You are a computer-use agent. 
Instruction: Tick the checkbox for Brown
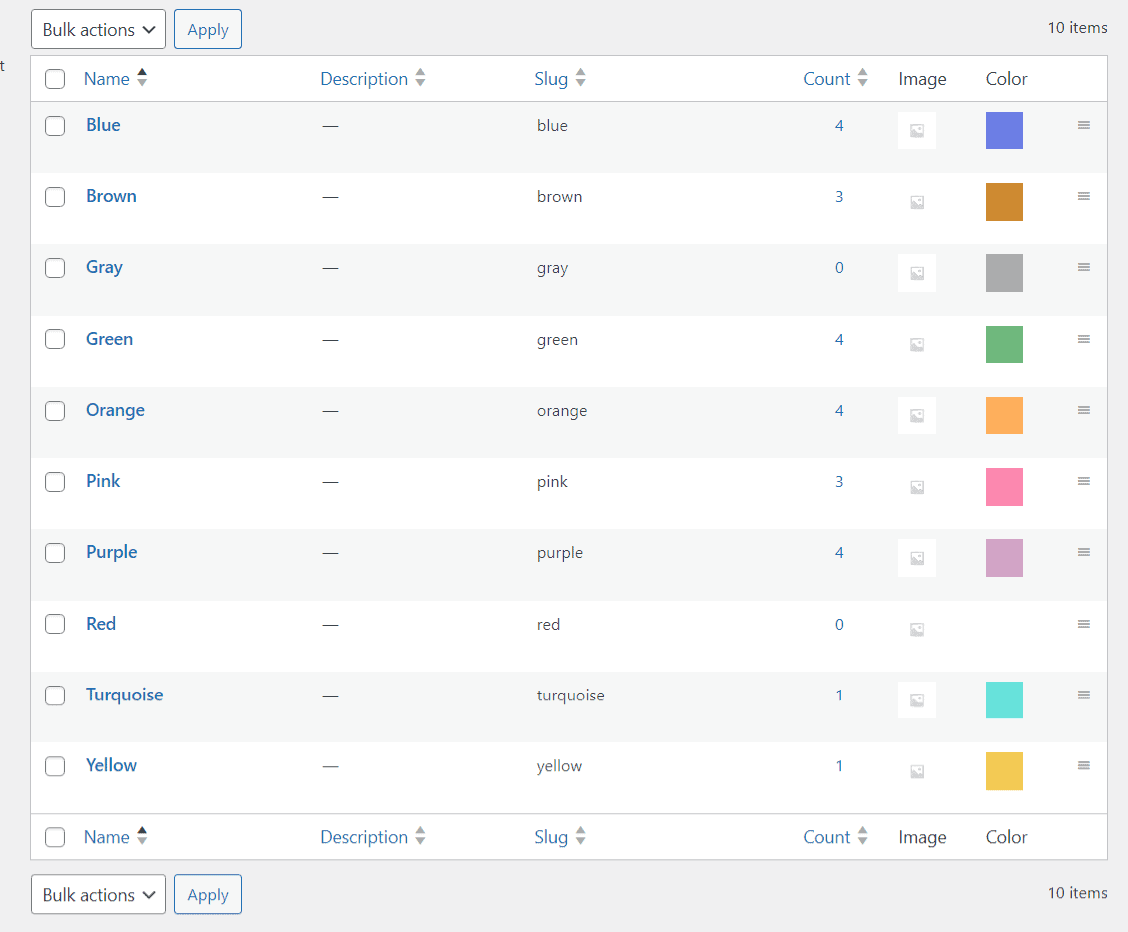(x=55, y=197)
